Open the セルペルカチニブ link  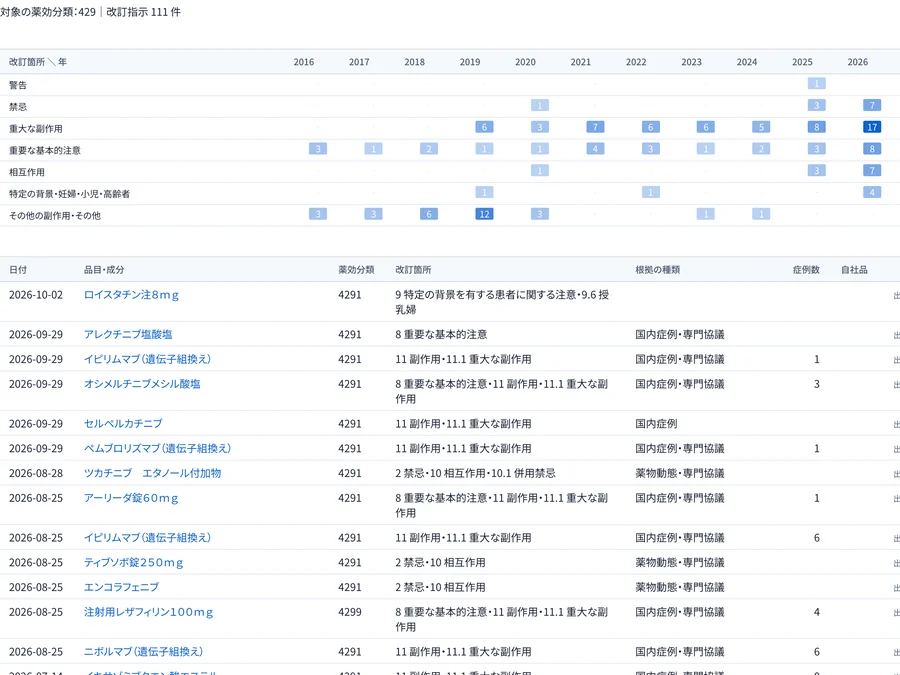[123, 424]
